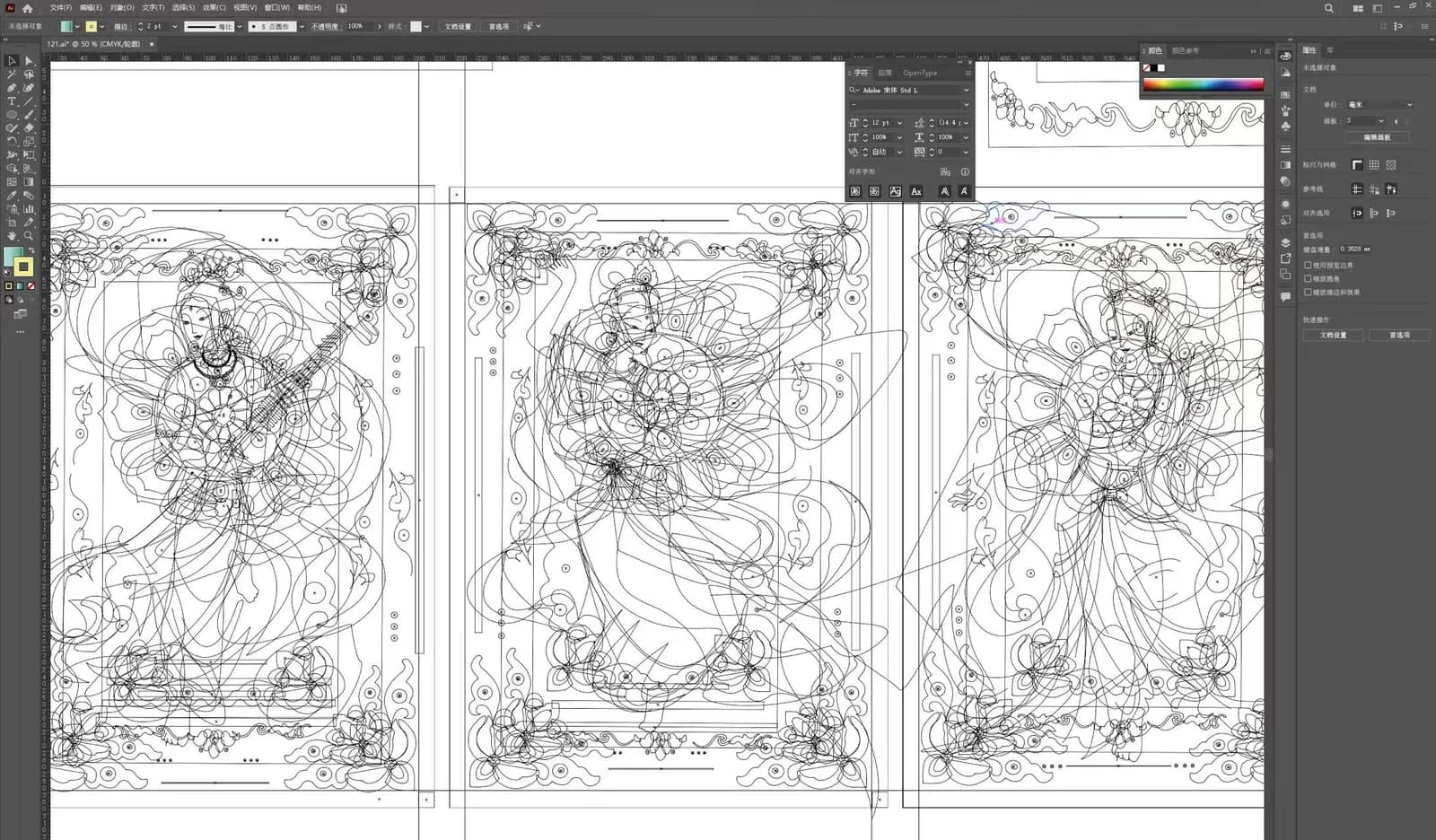The width and height of the screenshot is (1436, 840).
Task: Enable the 缩放描边和效果 checkbox
Action: [1308, 293]
